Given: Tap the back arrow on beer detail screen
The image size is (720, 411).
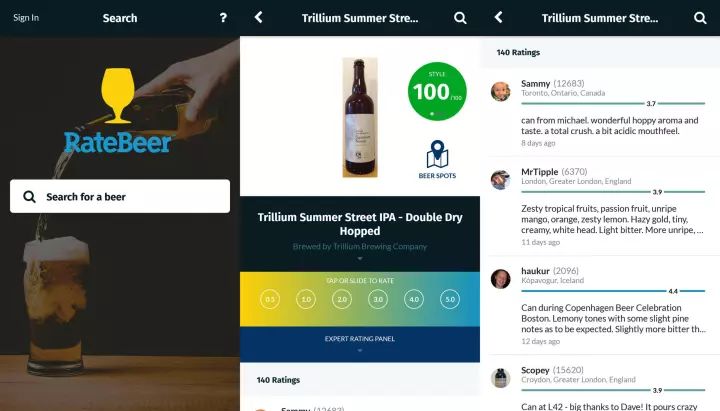Looking at the screenshot, I should coord(259,17).
